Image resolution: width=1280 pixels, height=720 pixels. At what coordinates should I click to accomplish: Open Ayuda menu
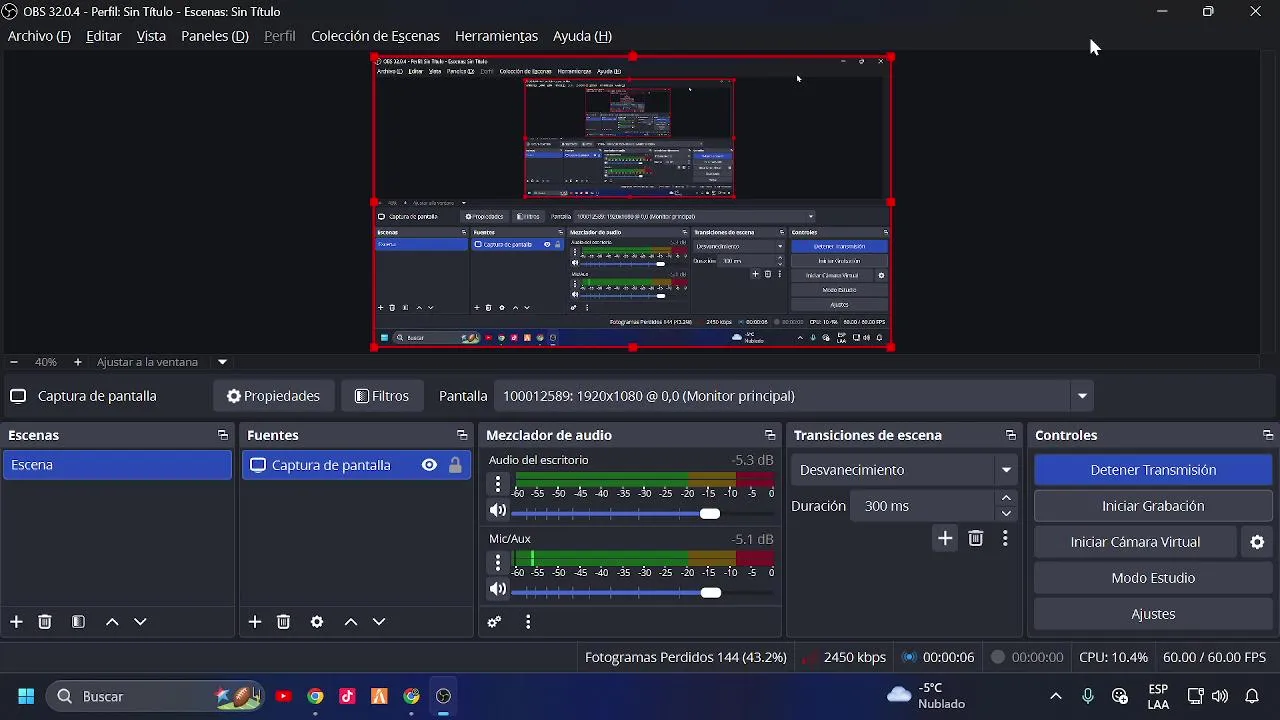(582, 36)
